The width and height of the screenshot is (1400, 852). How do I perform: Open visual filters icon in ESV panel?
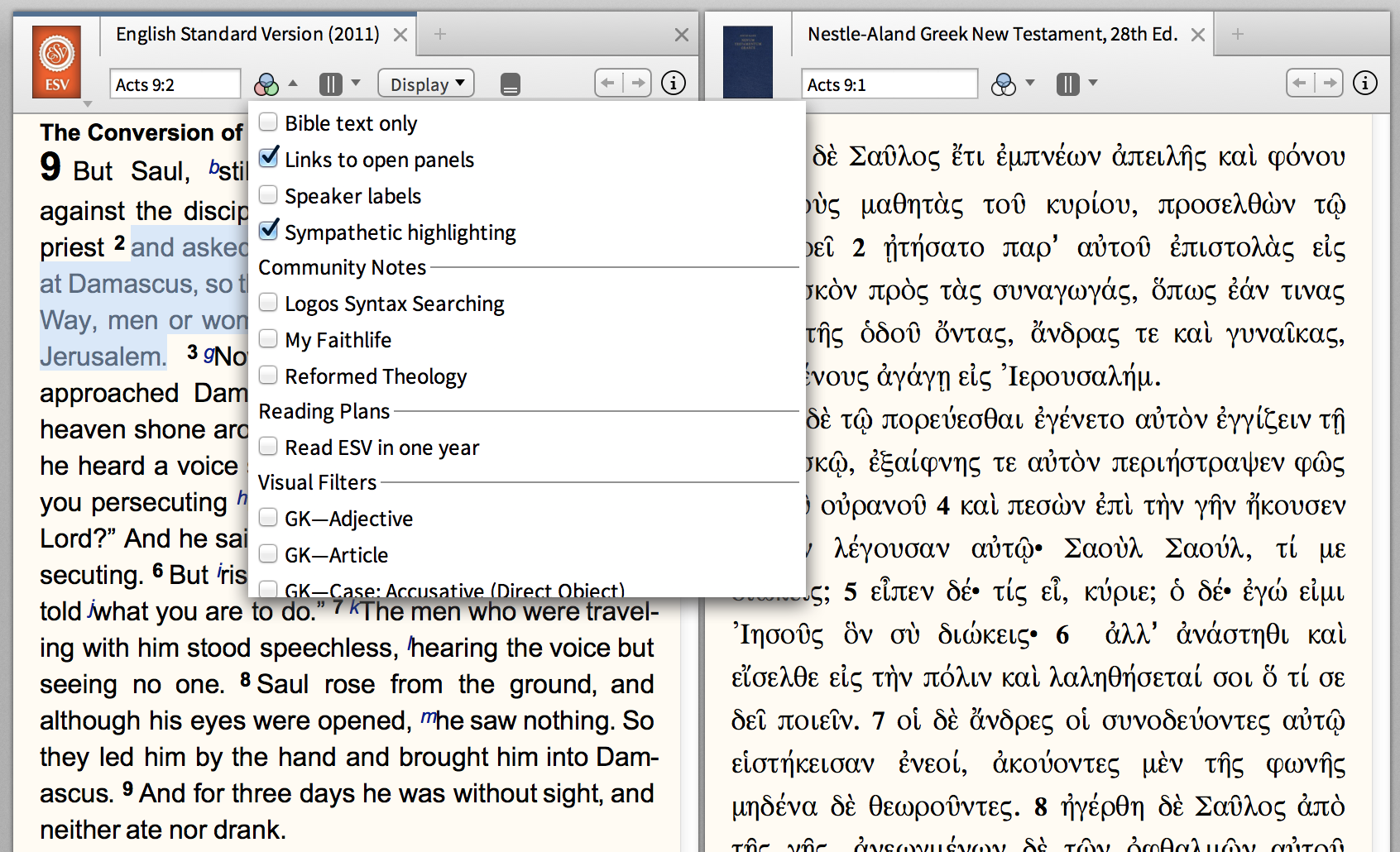tap(266, 84)
